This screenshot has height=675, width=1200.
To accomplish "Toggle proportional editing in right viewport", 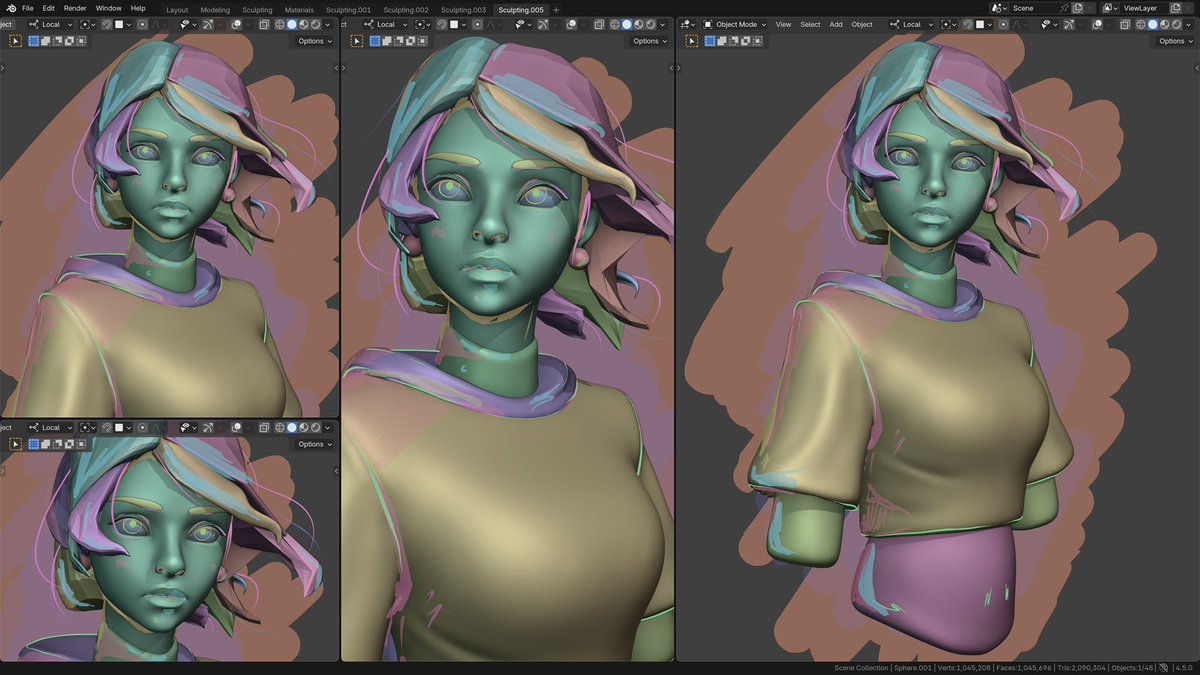I will pyautogui.click(x=1003, y=24).
